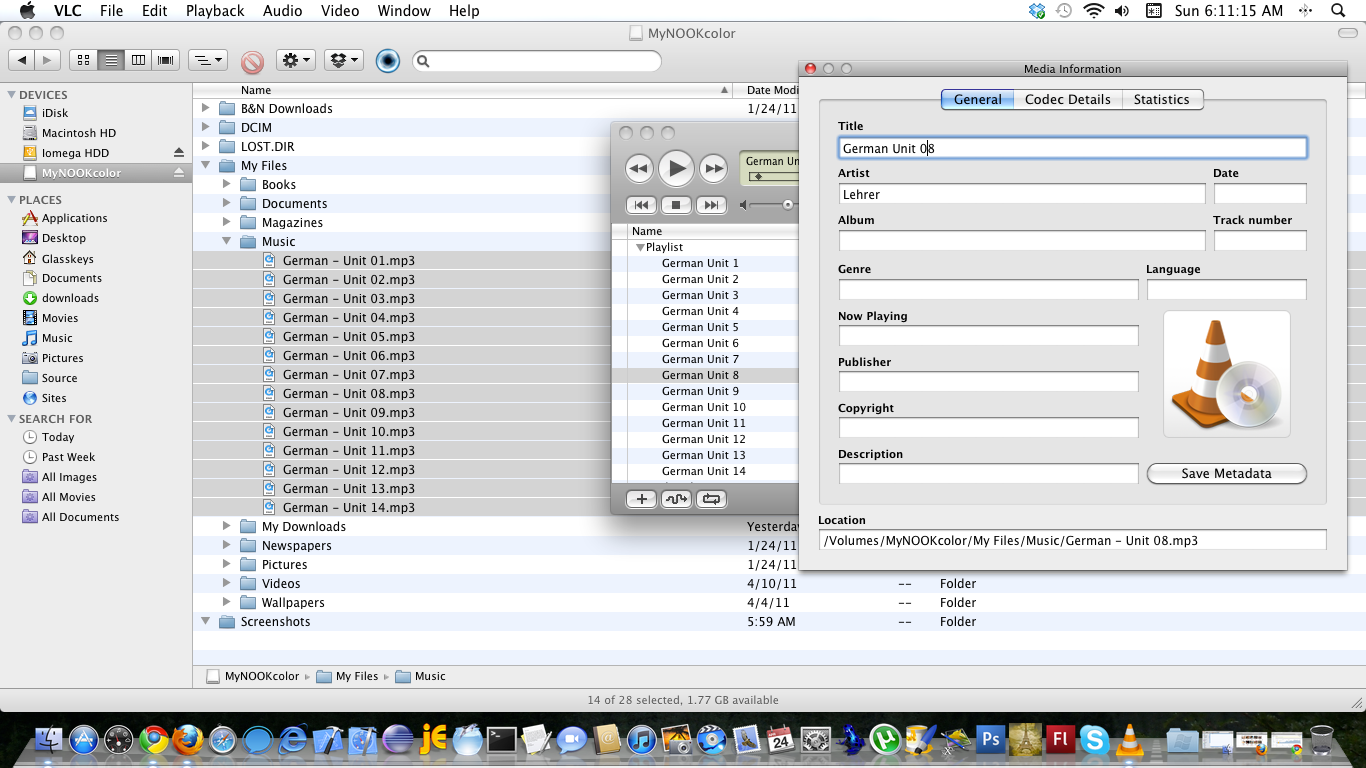Skip to previous track in VLC

point(641,205)
